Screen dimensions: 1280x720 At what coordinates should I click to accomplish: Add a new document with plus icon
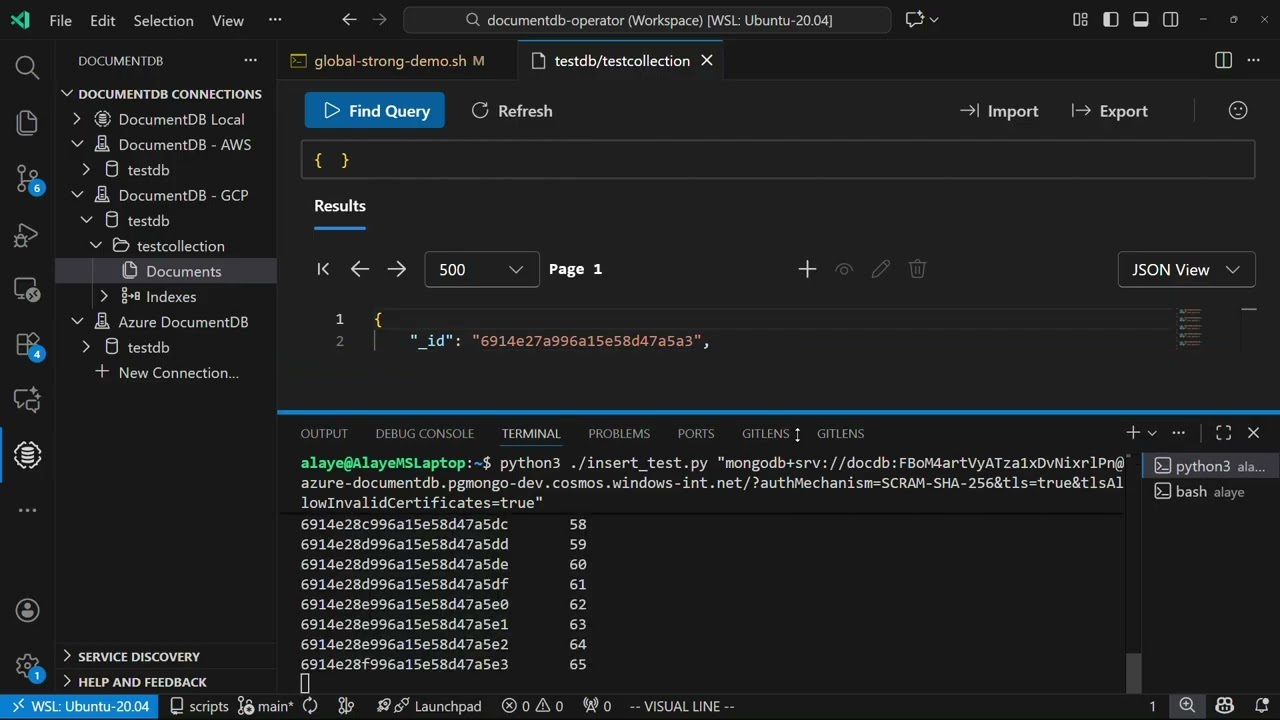point(807,269)
